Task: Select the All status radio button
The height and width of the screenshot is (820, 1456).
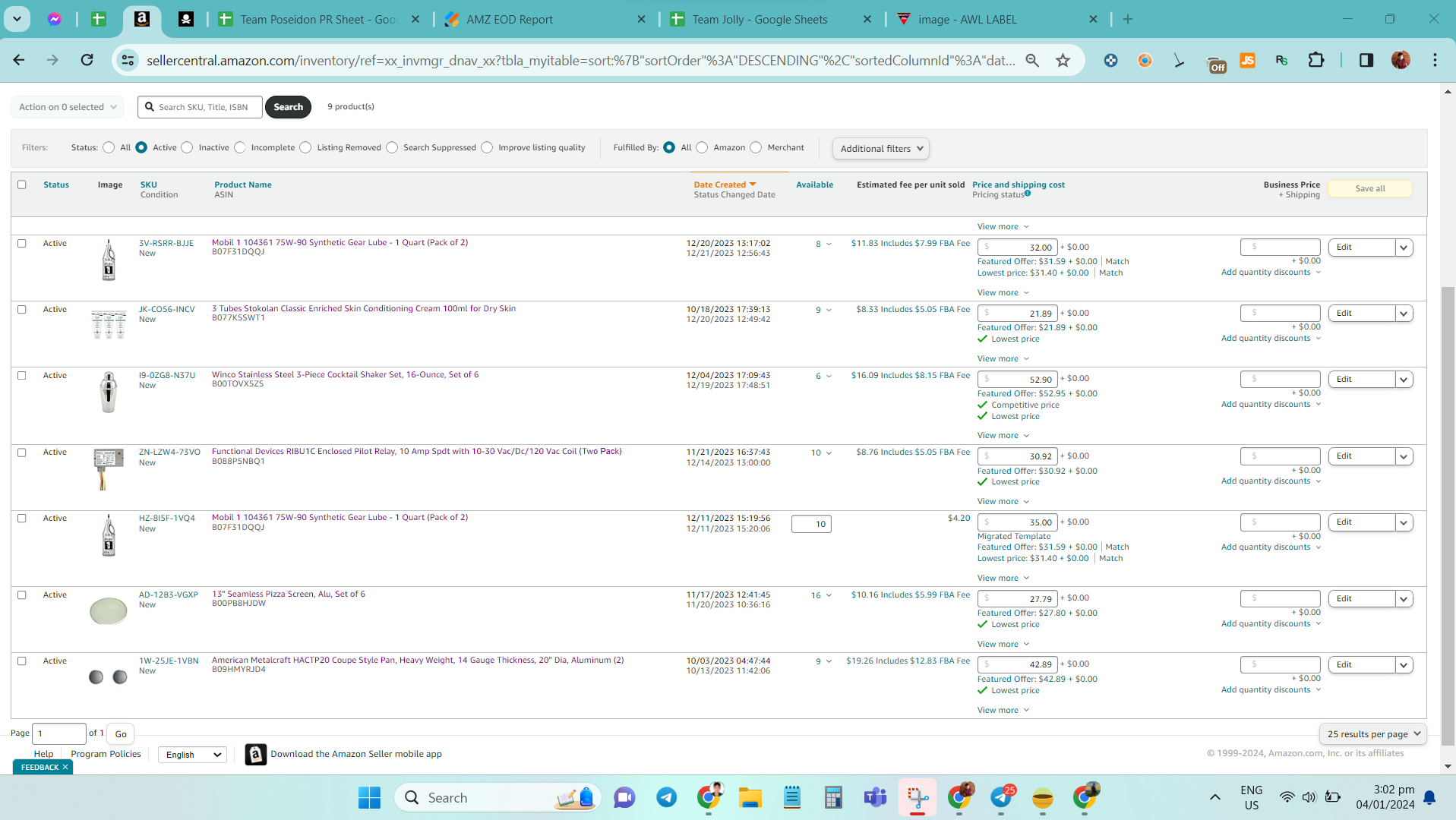Action: [109, 147]
